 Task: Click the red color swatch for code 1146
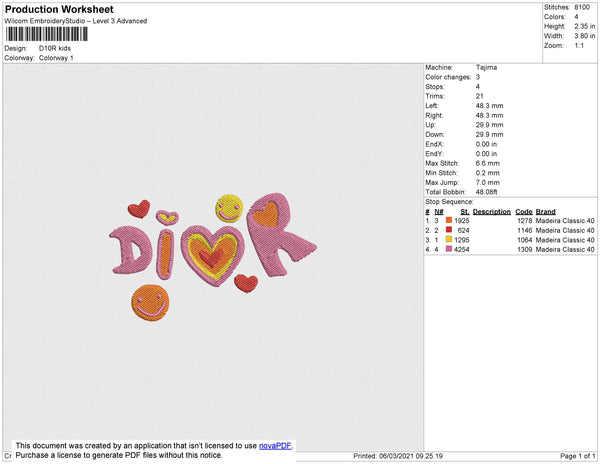click(x=449, y=230)
